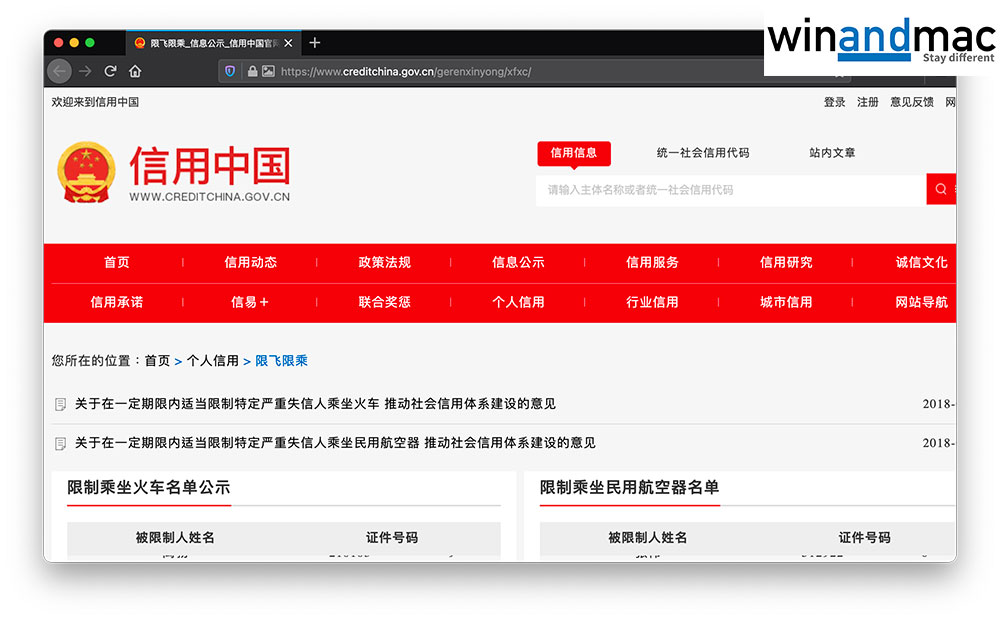Reload the page with the refresh icon
1000x620 pixels.
point(110,71)
